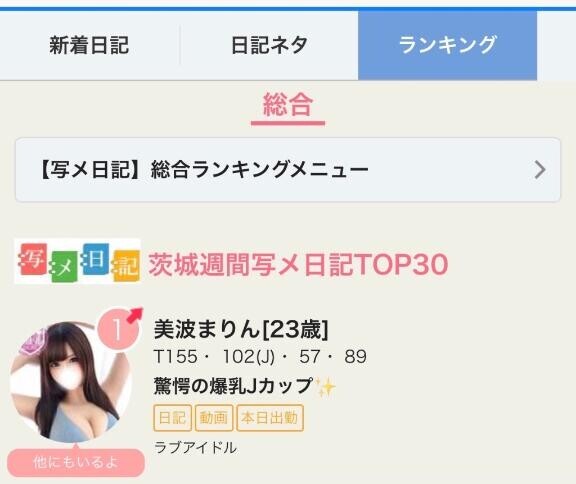576x484 pixels.
Task: Open the ラブアイドル shop link
Action: coord(195,448)
